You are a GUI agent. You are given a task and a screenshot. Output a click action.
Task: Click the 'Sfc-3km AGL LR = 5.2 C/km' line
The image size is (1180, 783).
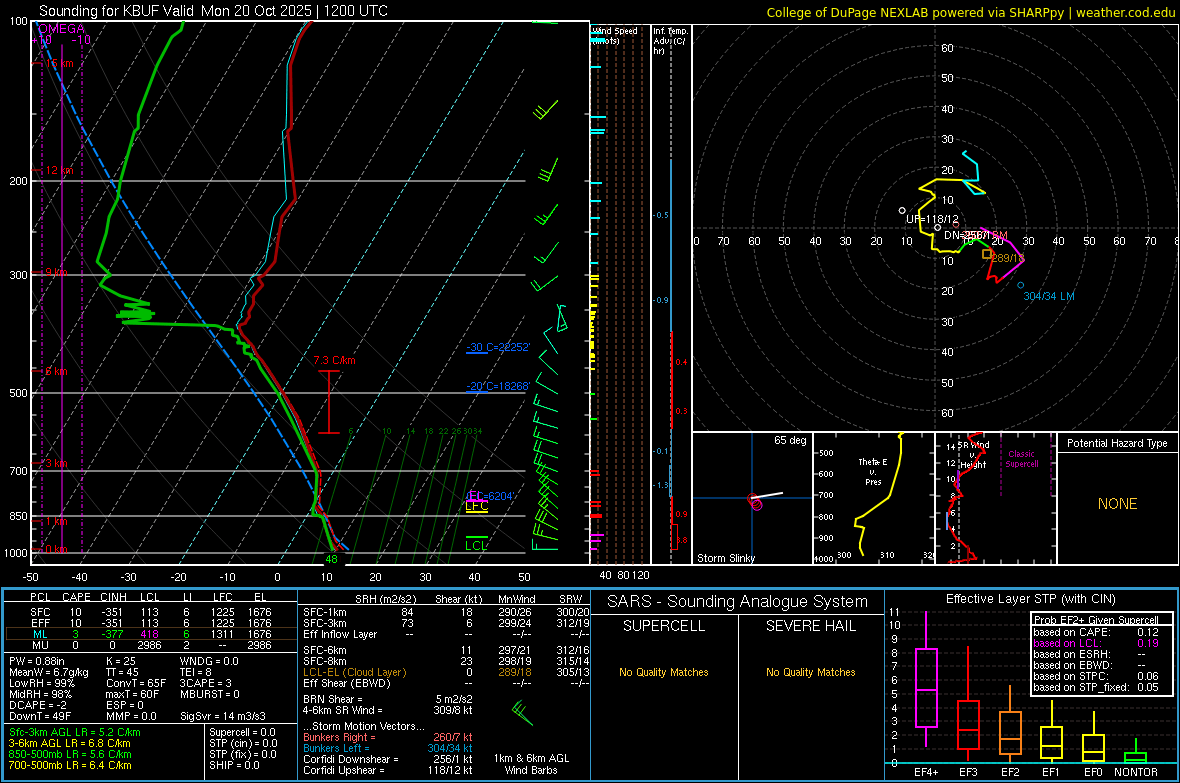point(75,732)
